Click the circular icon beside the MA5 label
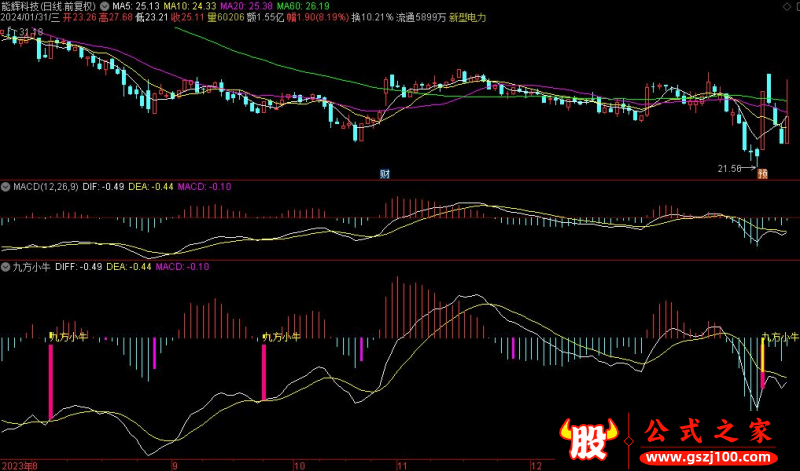 tap(105, 6)
